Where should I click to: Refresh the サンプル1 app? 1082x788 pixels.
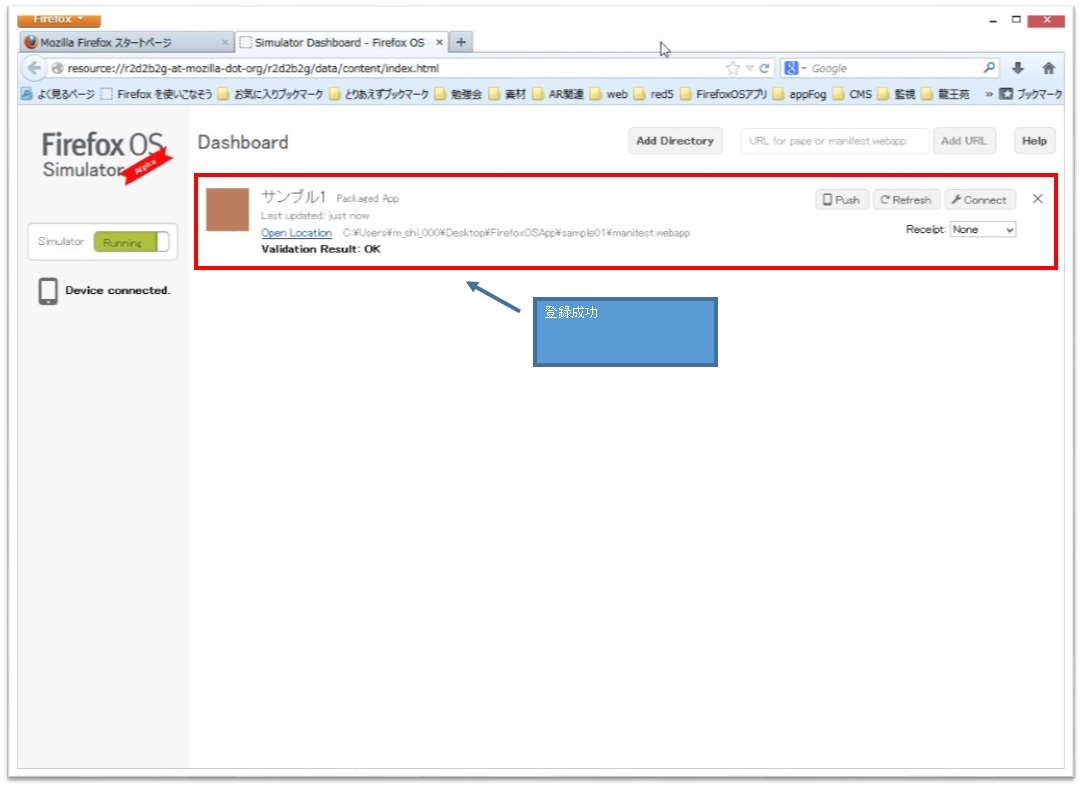(906, 200)
